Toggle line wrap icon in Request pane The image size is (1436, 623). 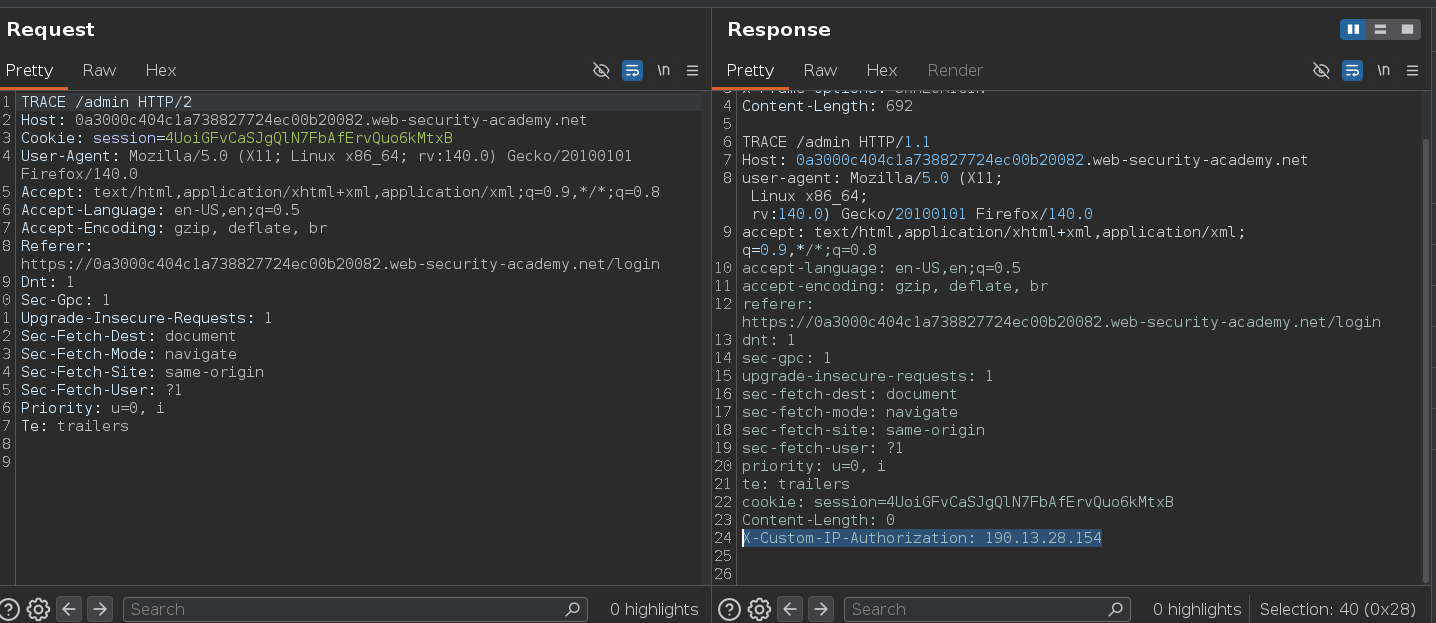pos(632,70)
